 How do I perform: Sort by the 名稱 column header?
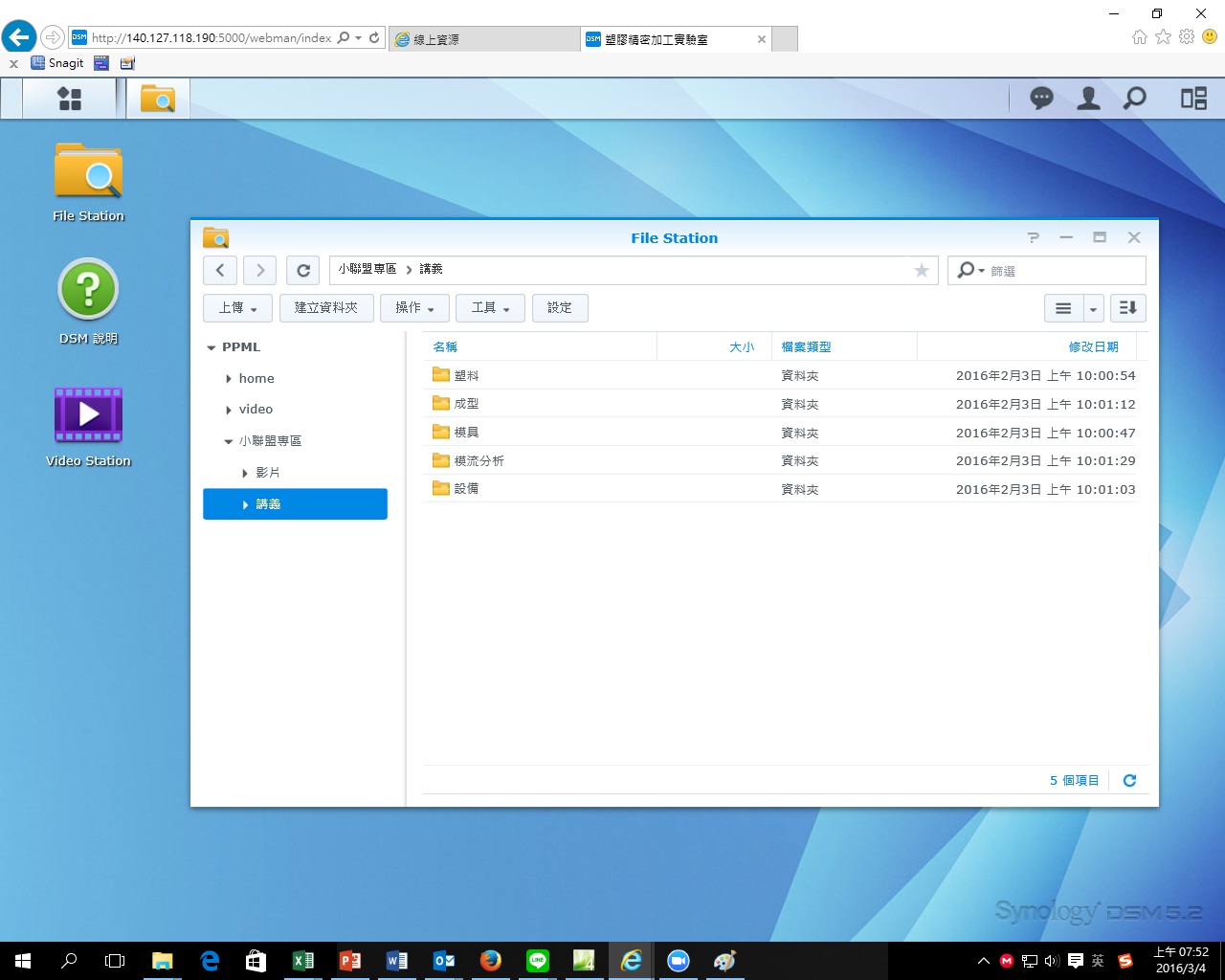pyautogui.click(x=540, y=346)
